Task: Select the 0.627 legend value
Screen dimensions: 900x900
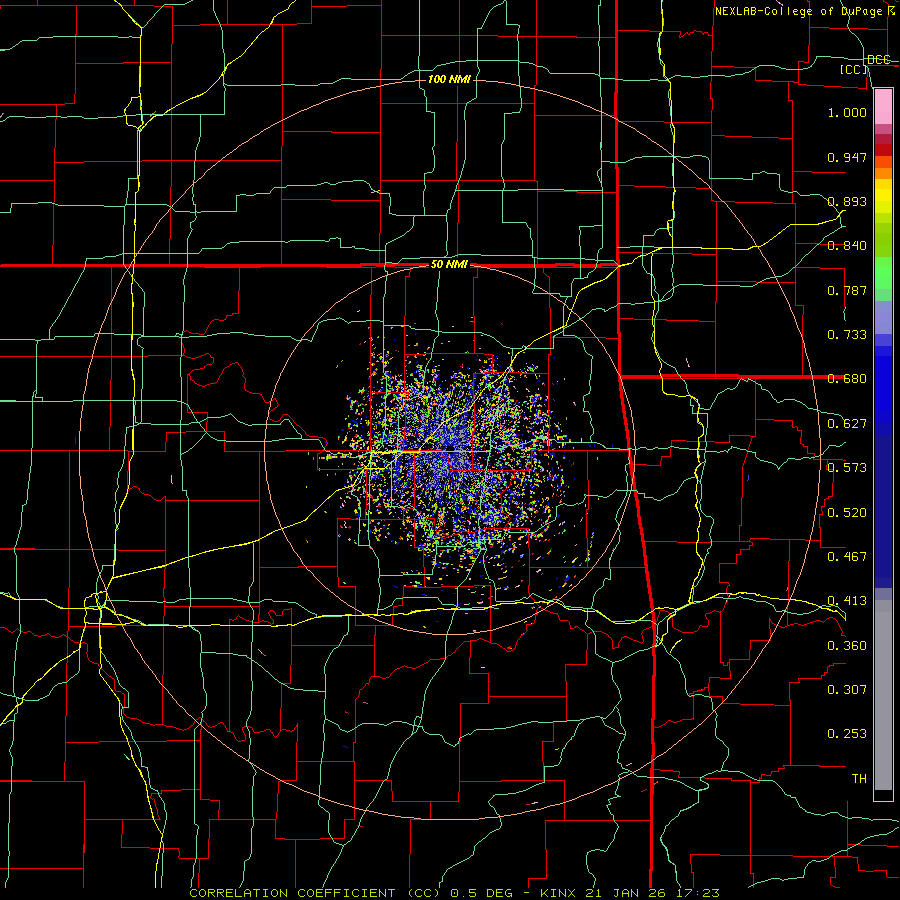Action: pyautogui.click(x=847, y=424)
